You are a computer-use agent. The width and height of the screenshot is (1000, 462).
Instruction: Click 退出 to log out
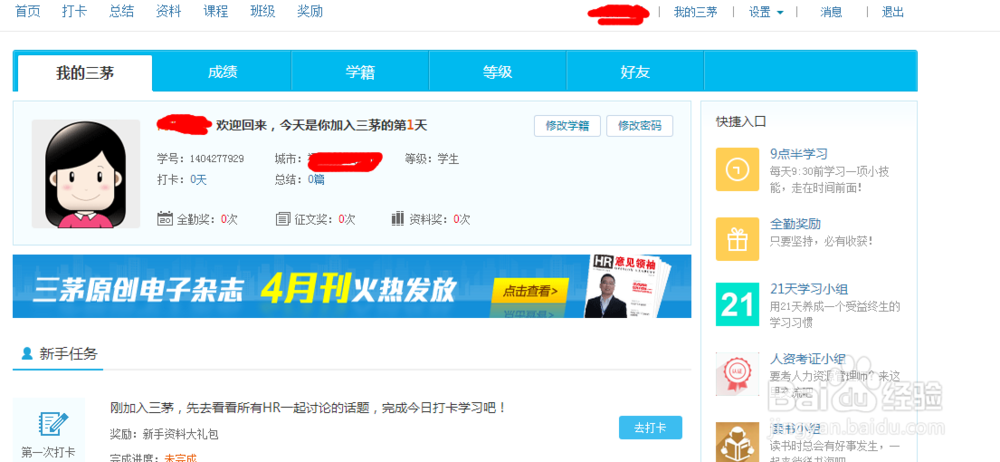892,12
